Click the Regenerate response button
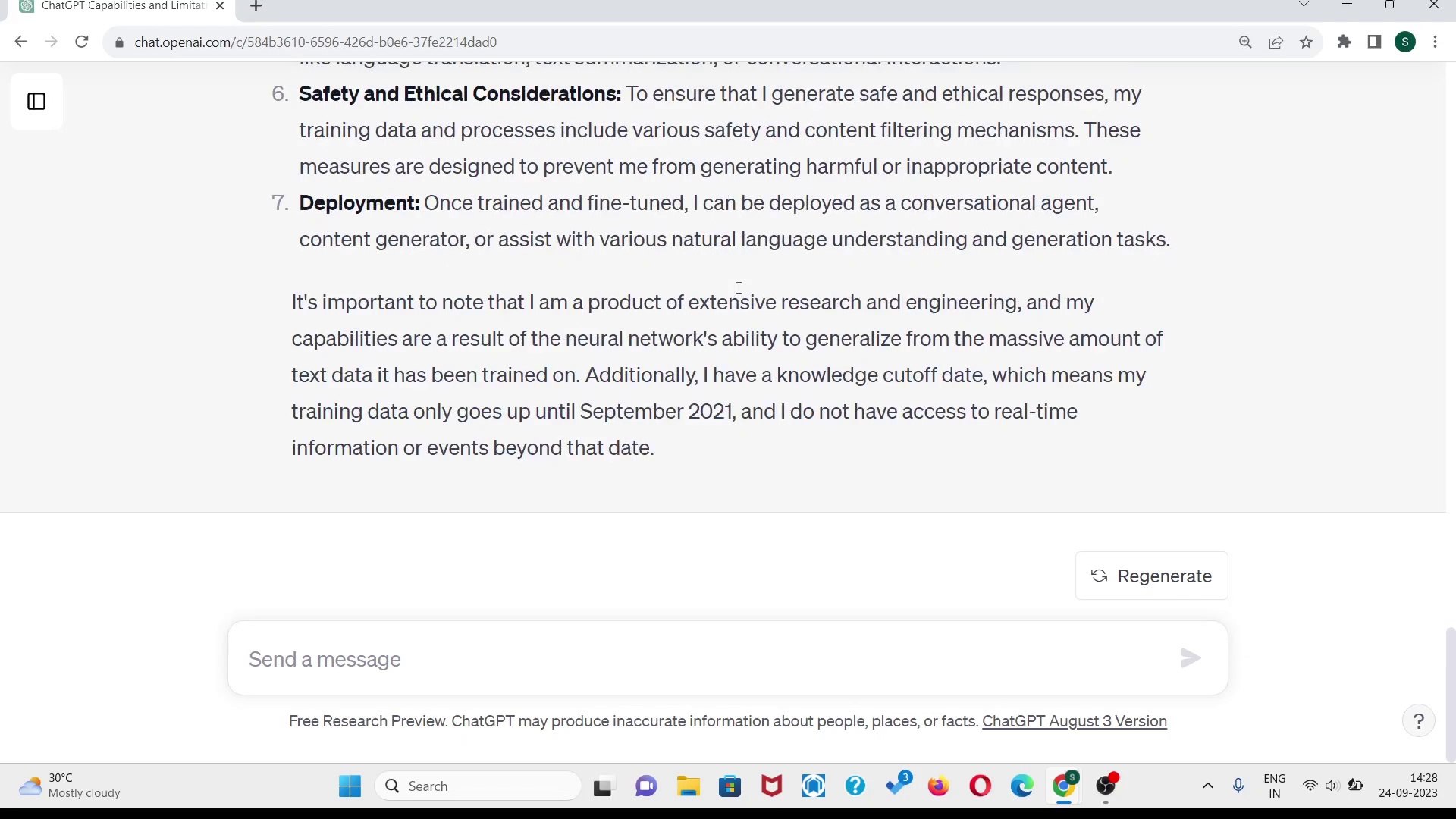The width and height of the screenshot is (1456, 819). tap(1151, 576)
